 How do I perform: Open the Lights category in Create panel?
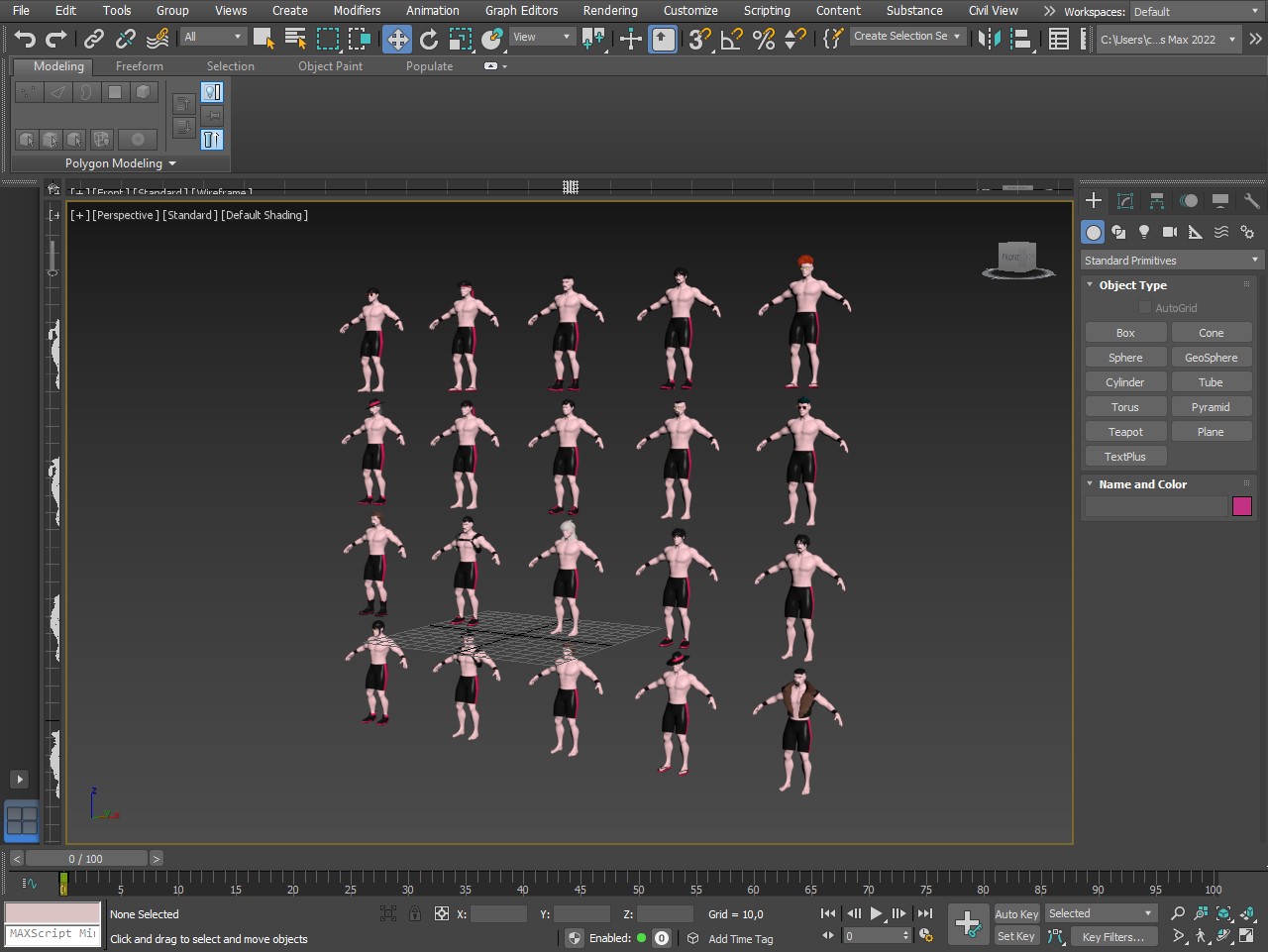pyautogui.click(x=1144, y=232)
